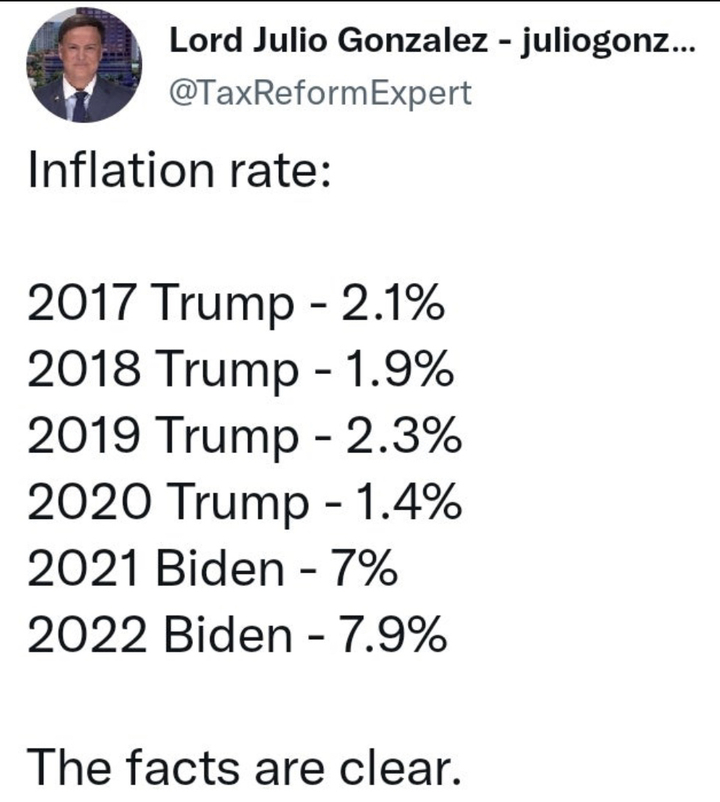Open the @TaxReformExpert handle

318,93
